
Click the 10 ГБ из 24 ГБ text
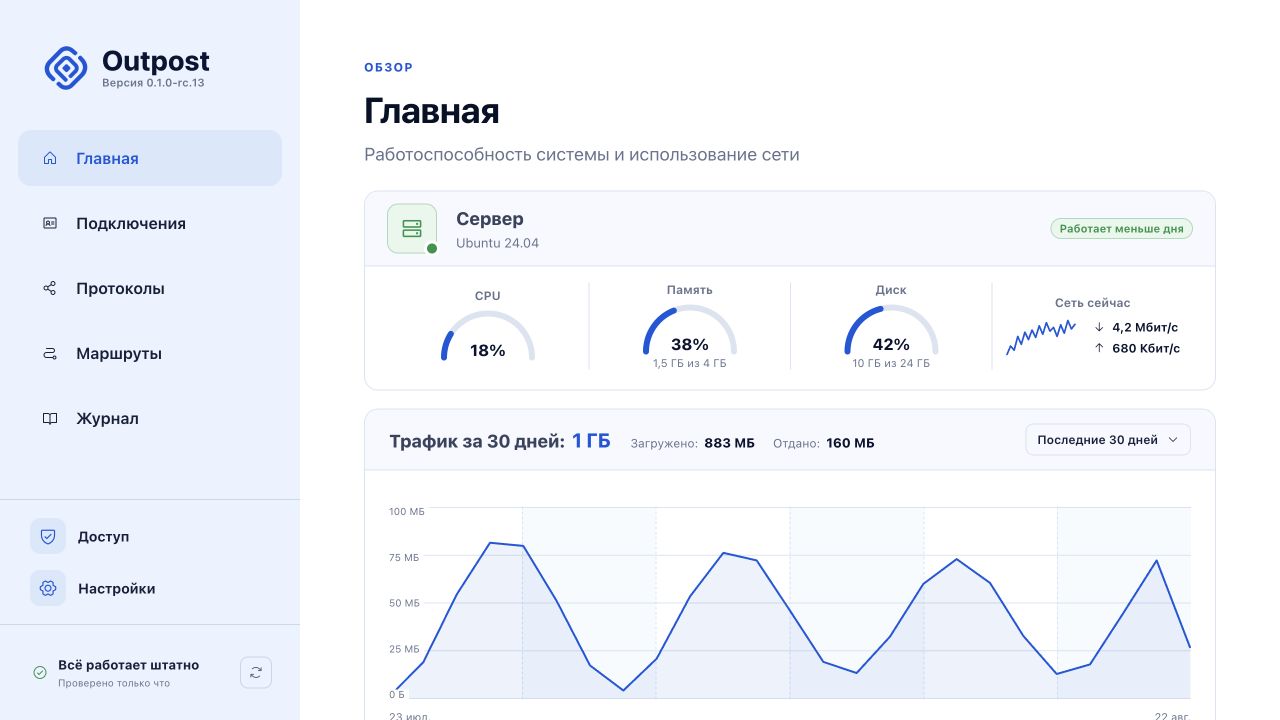coord(891,364)
